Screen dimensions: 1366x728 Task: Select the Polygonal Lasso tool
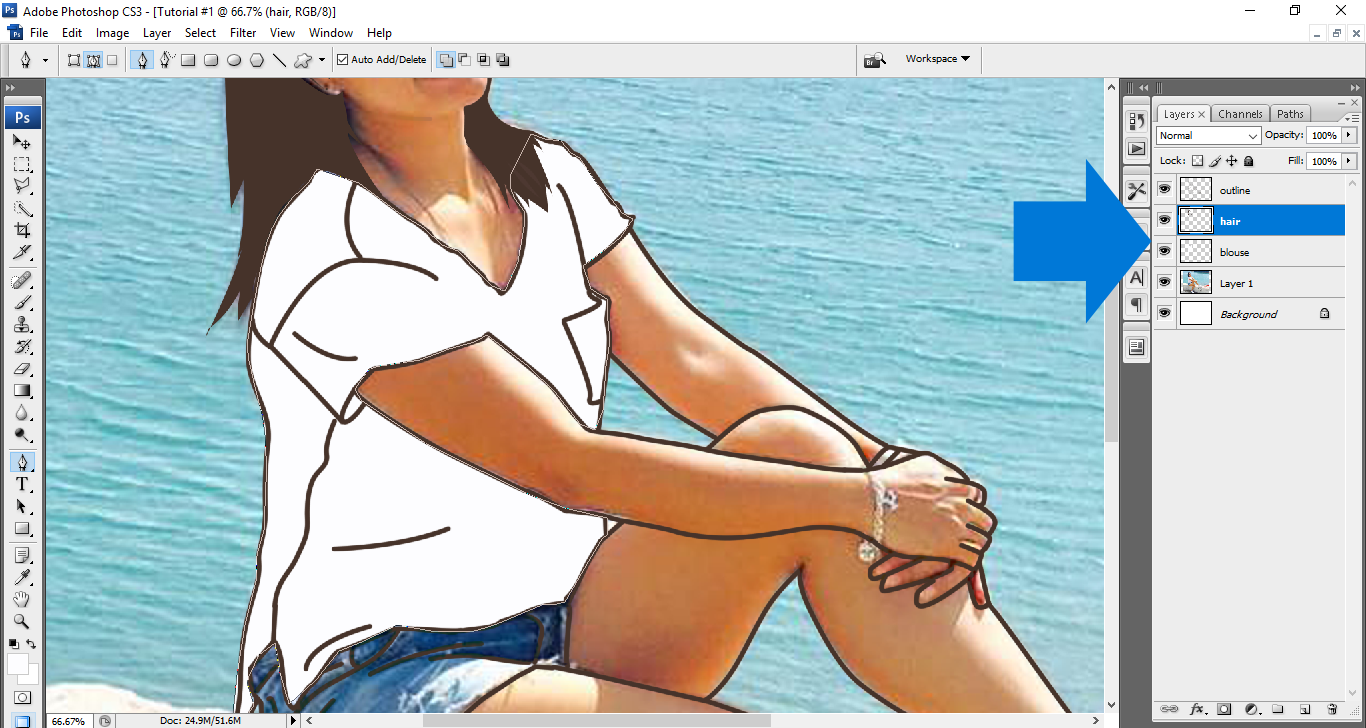(22, 186)
